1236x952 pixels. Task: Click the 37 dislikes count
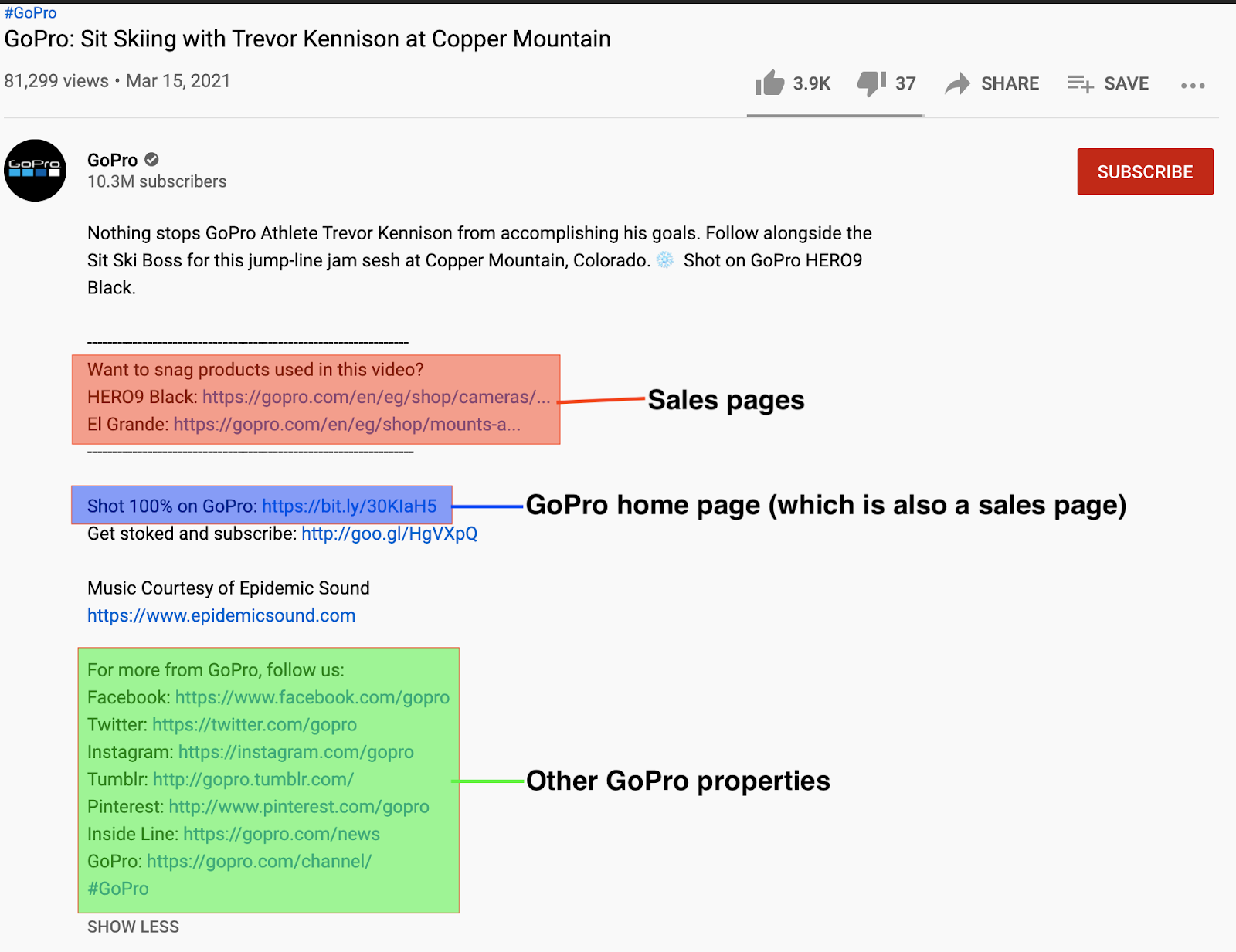pyautogui.click(x=905, y=83)
